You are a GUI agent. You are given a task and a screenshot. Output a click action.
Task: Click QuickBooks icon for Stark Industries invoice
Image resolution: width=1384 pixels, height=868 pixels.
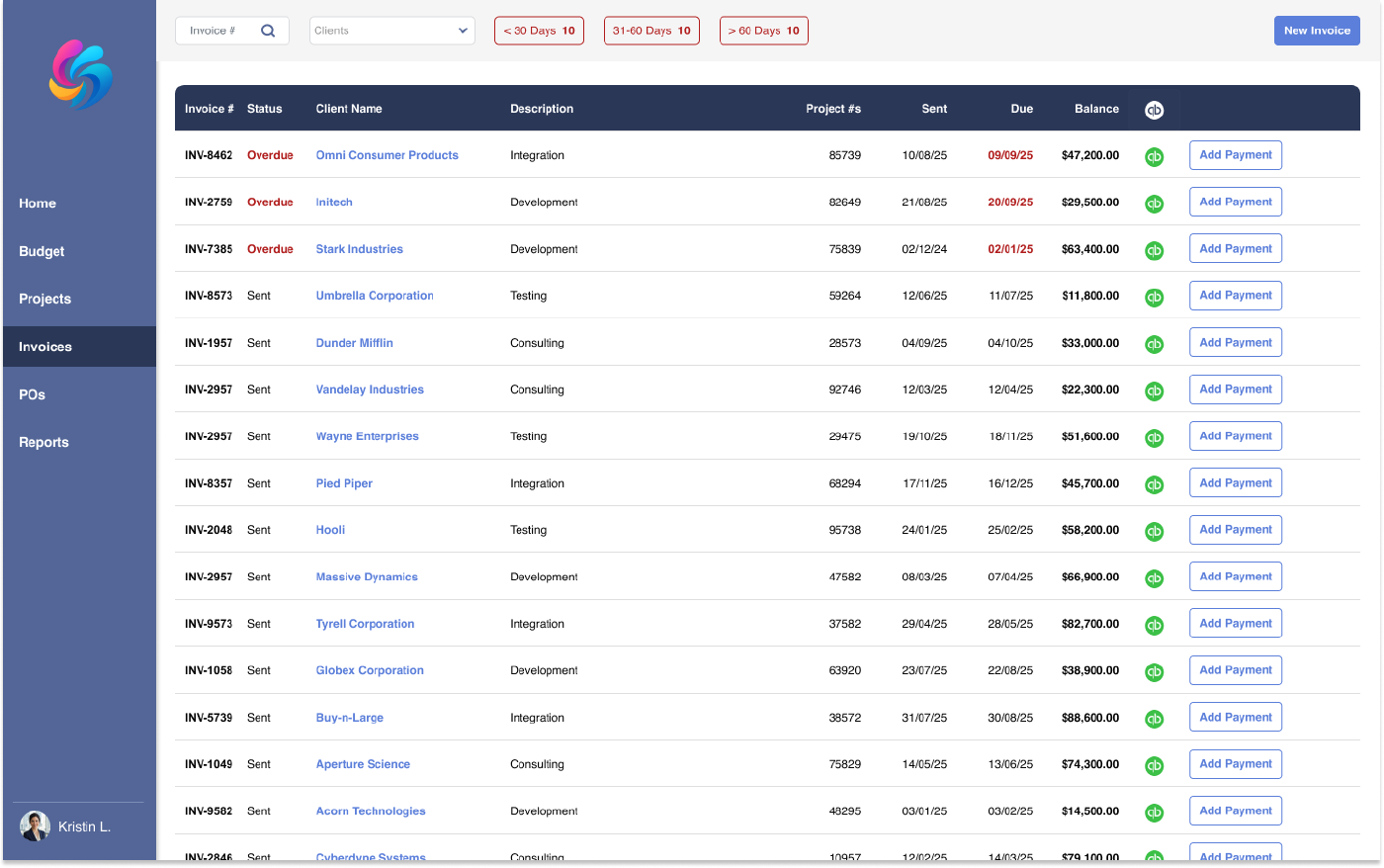point(1154,250)
